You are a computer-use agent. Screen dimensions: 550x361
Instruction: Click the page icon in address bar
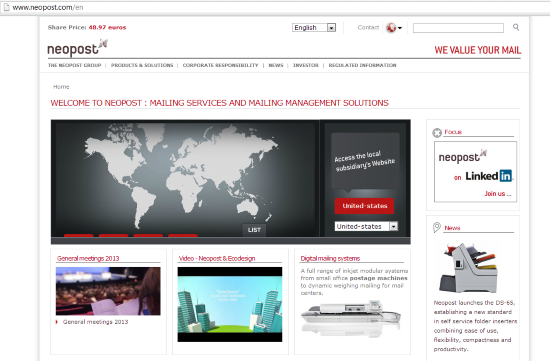tap(6, 7)
